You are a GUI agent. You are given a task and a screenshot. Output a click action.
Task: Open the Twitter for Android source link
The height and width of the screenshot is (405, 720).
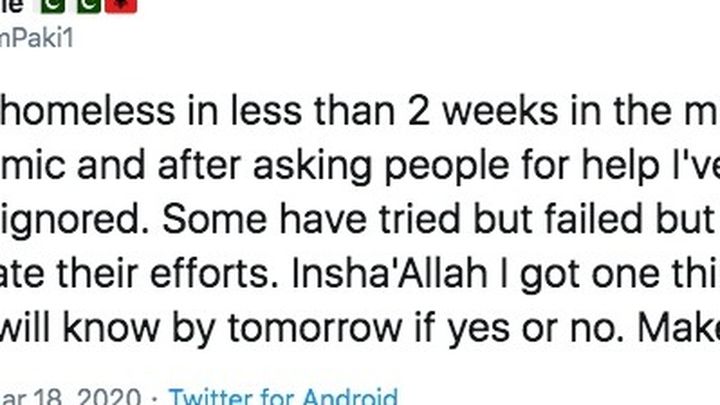point(283,396)
